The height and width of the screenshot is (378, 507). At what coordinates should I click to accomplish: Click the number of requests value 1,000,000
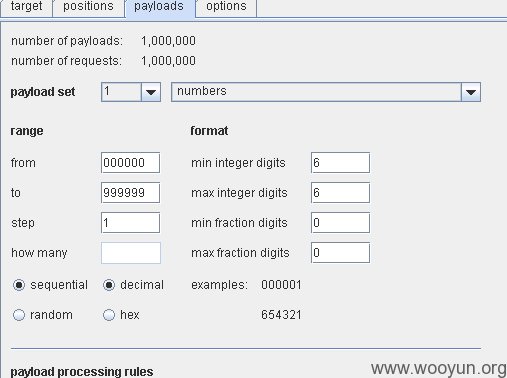click(168, 61)
